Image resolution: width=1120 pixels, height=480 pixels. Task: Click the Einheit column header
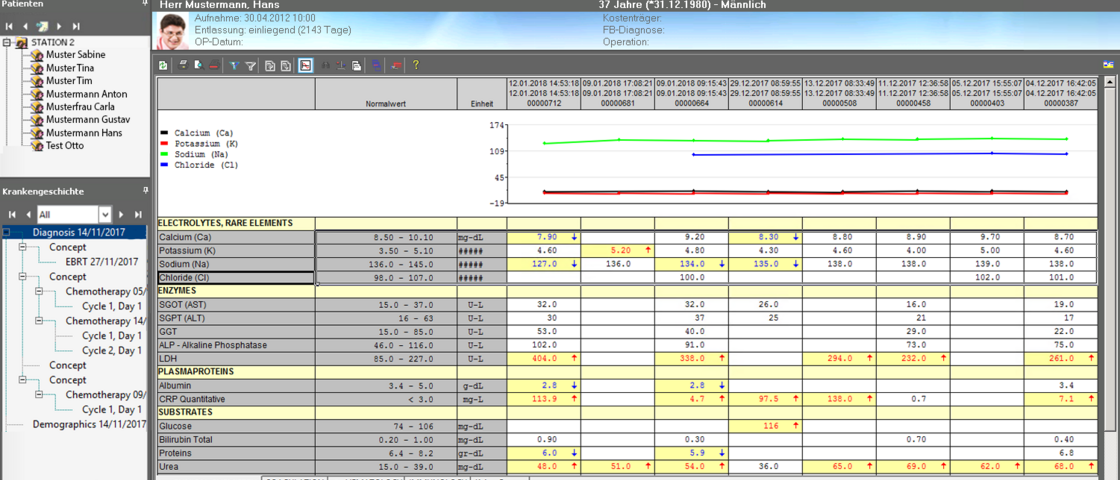tap(482, 94)
